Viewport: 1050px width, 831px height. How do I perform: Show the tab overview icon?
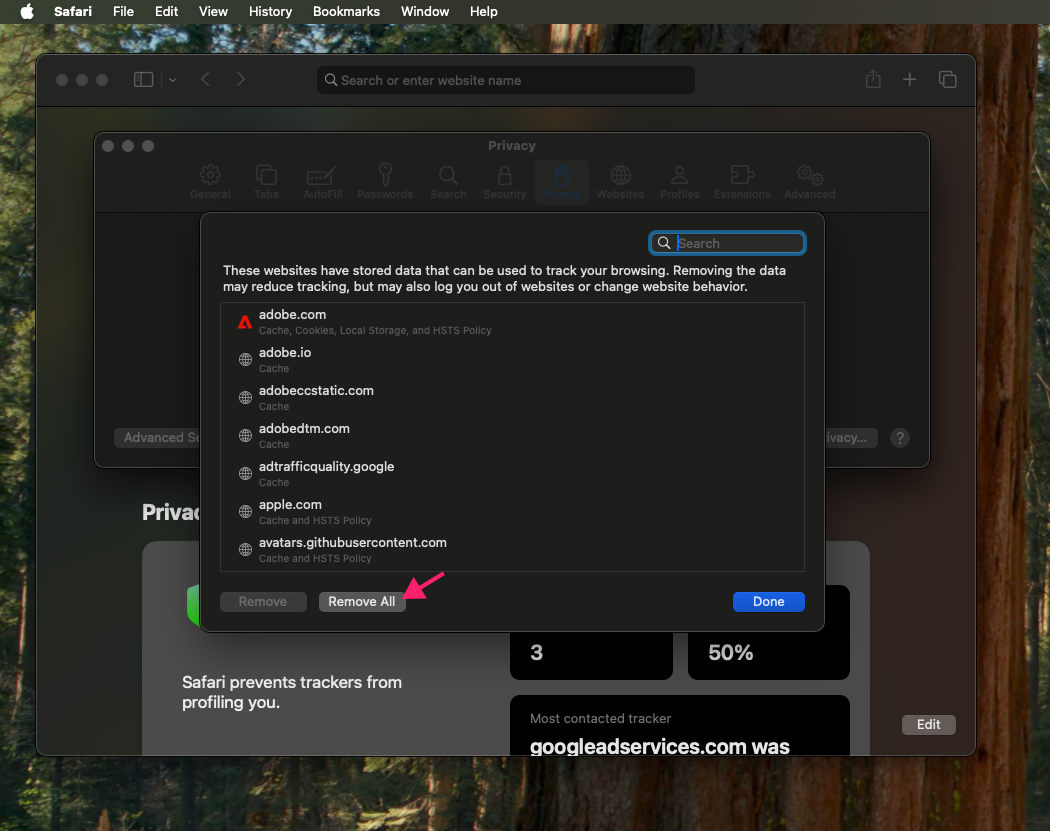pos(948,80)
